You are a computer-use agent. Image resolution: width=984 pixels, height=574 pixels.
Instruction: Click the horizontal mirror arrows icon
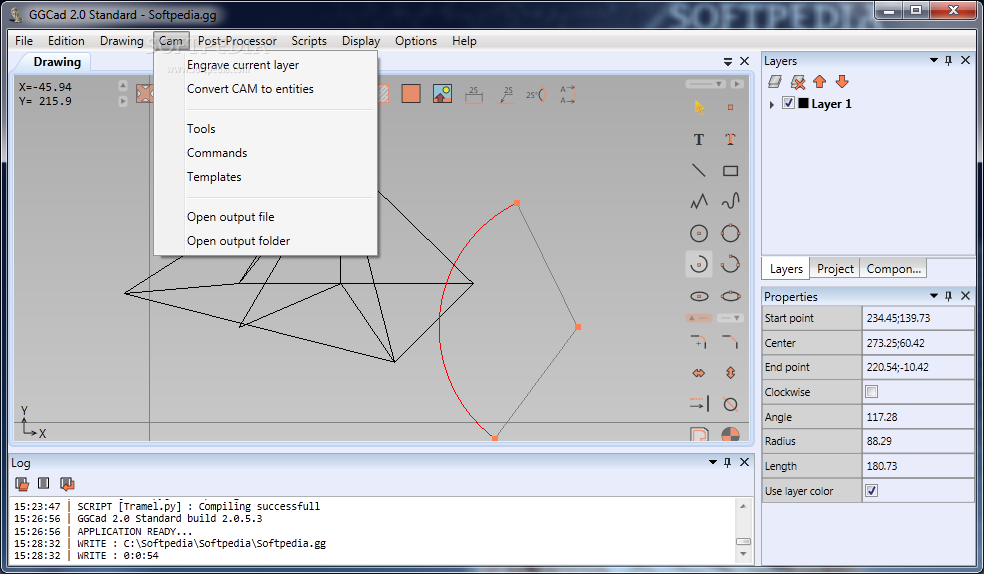point(699,373)
